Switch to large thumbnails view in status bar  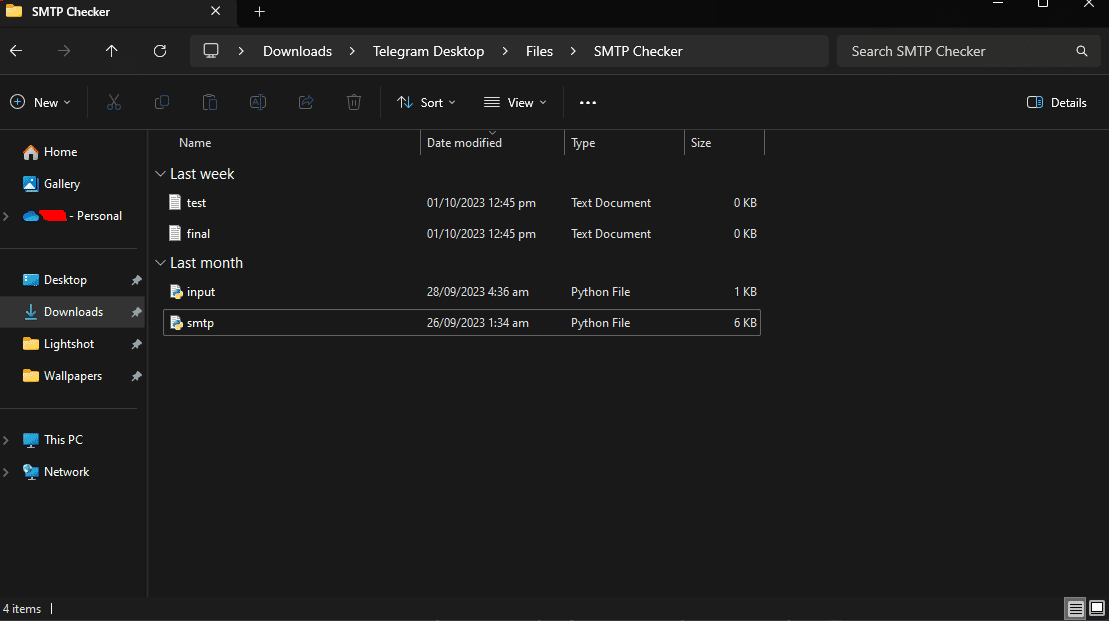[1097, 608]
